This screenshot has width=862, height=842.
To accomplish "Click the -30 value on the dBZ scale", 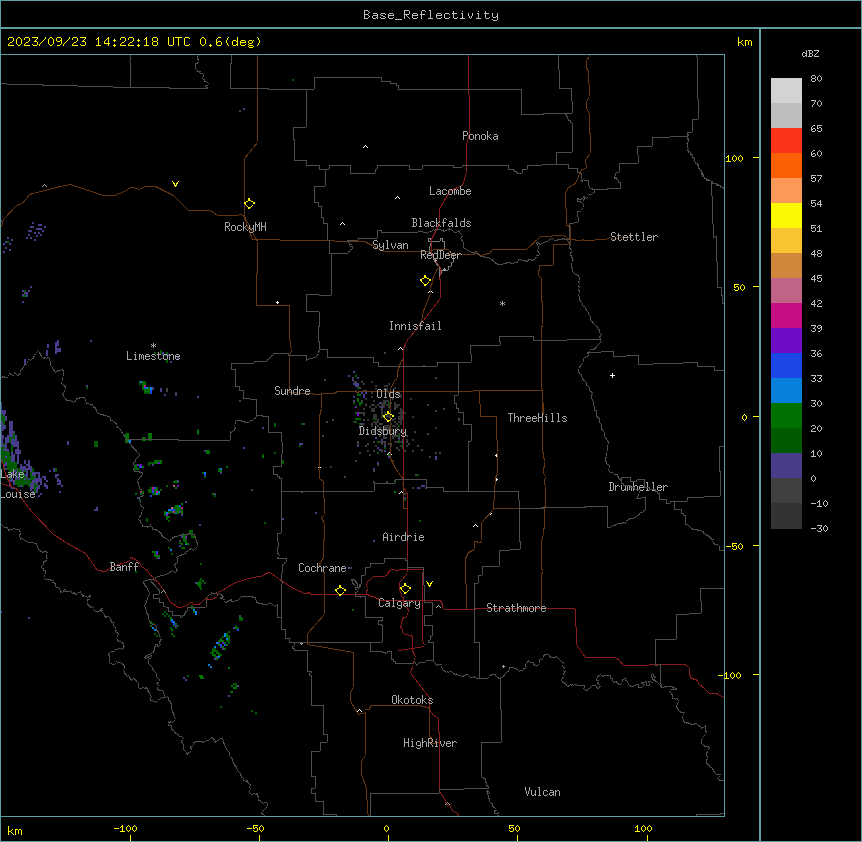I will tap(819, 528).
